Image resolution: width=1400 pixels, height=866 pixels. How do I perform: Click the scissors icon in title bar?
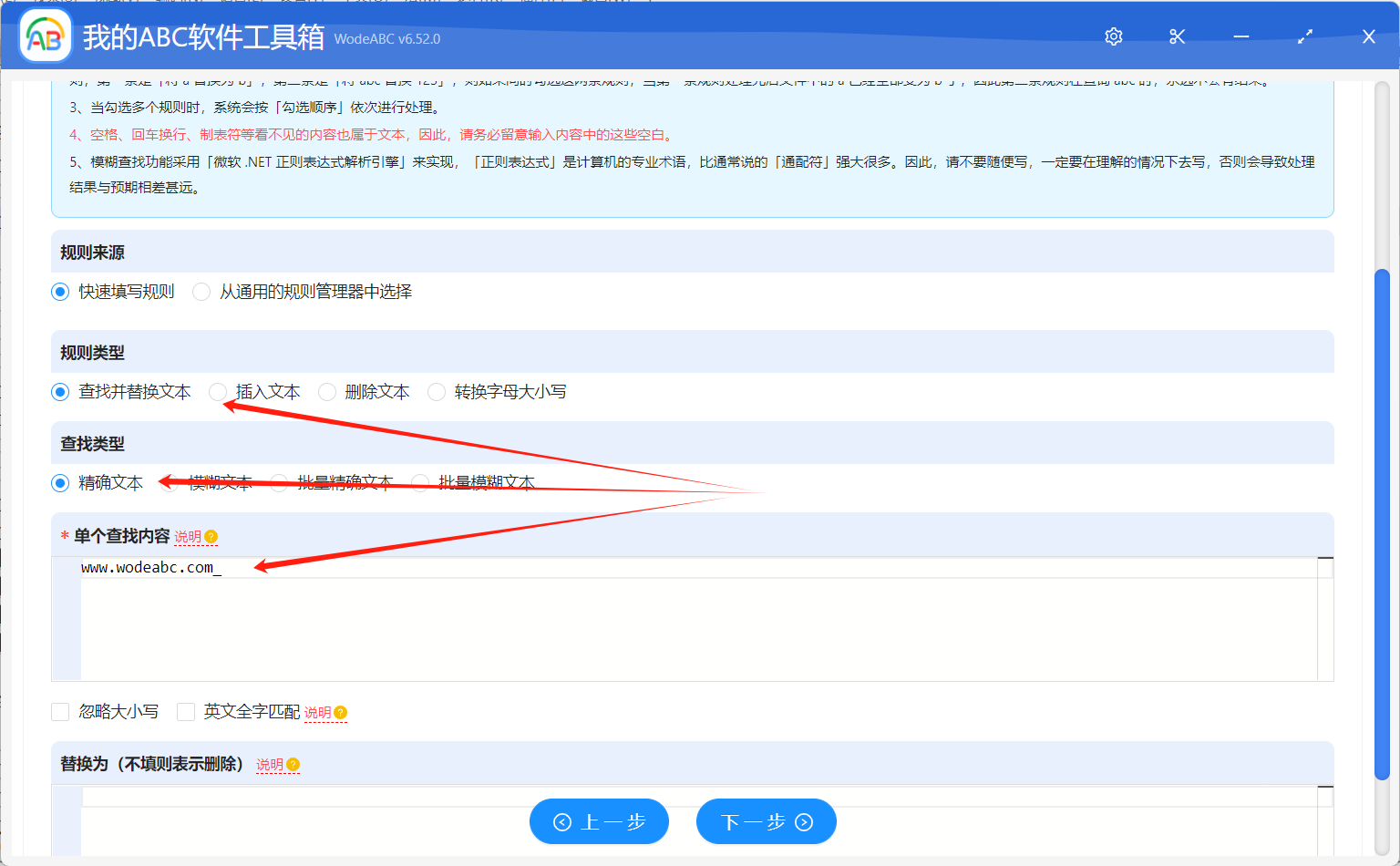tap(1177, 36)
